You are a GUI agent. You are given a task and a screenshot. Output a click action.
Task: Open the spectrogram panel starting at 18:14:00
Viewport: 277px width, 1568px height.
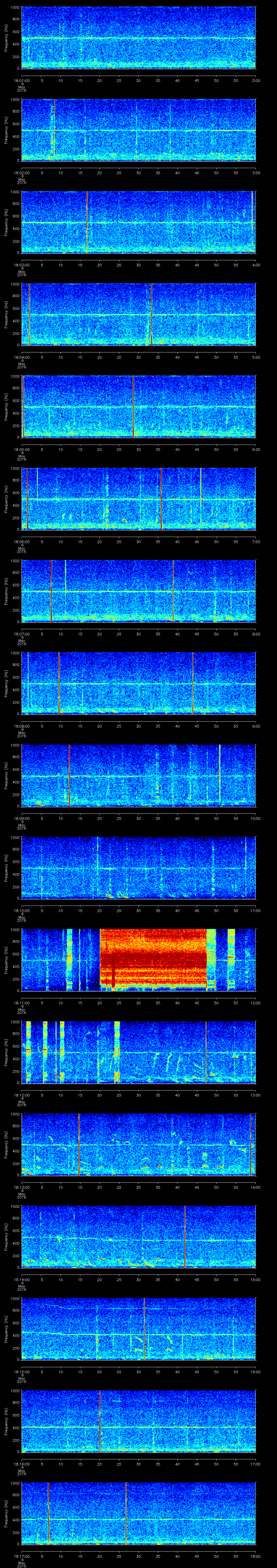coord(138,1237)
